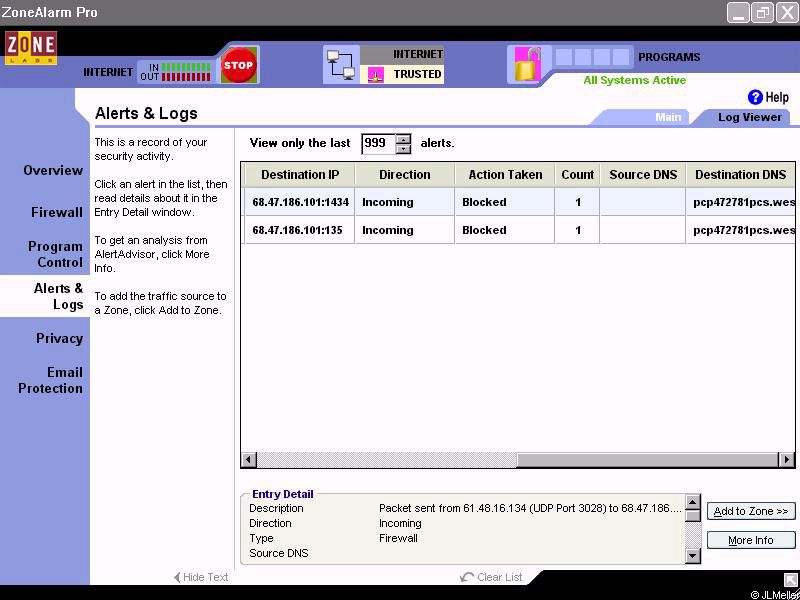Image resolution: width=800 pixels, height=600 pixels.
Task: Click Entry Detail scroll down arrow
Action: point(692,556)
